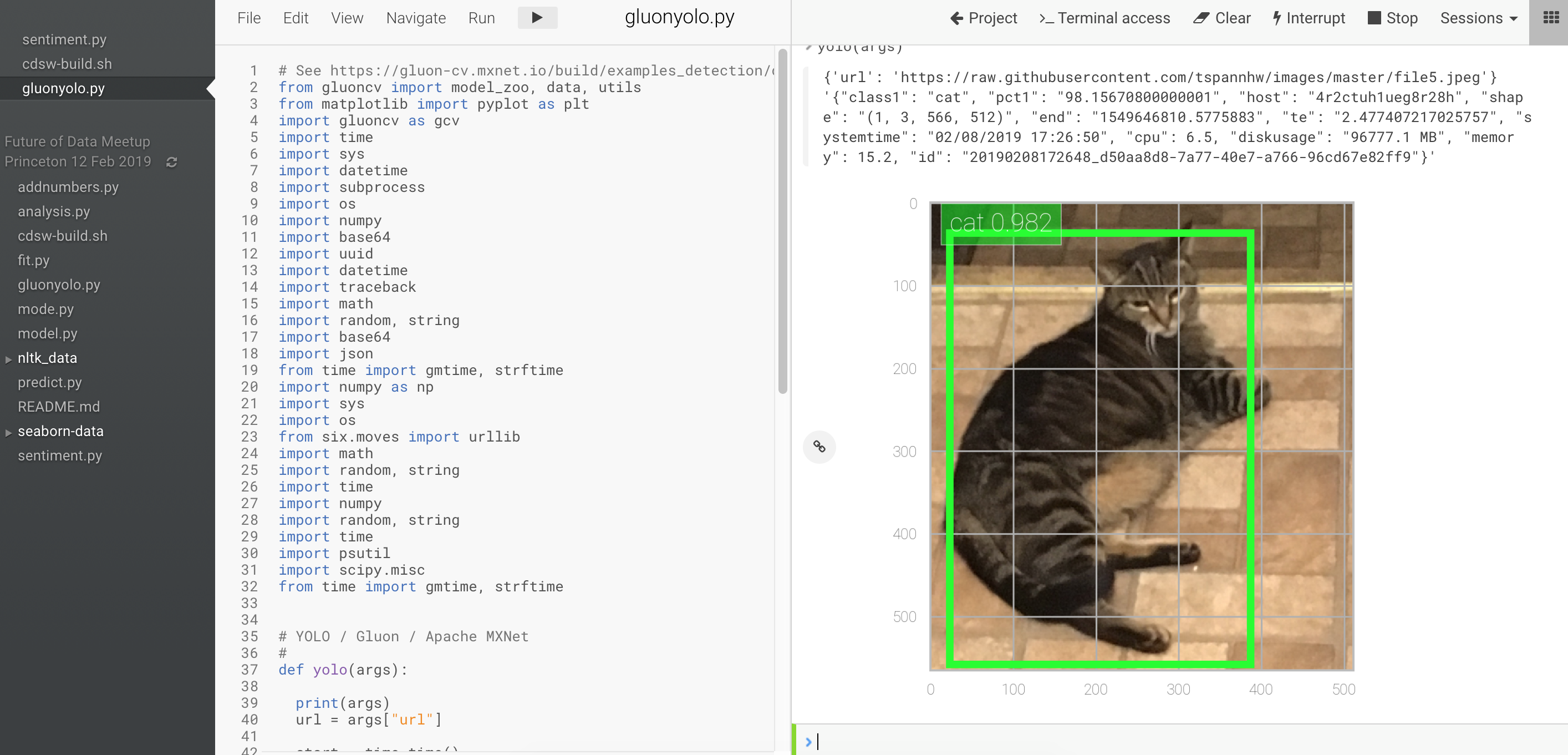The height and width of the screenshot is (755, 1568).
Task: Open the Navigate menu
Action: coord(416,18)
